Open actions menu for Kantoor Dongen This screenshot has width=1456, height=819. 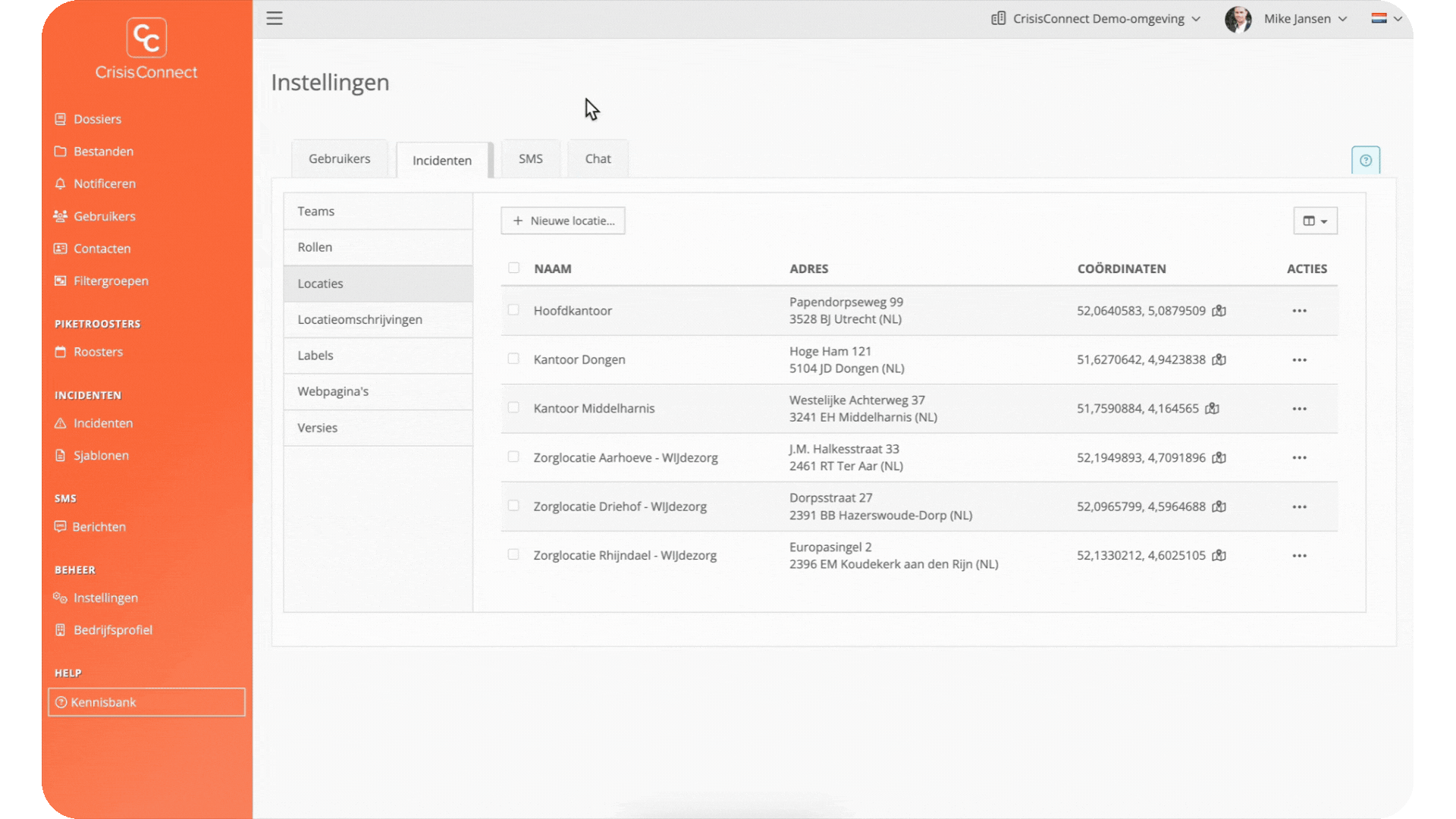coord(1299,360)
